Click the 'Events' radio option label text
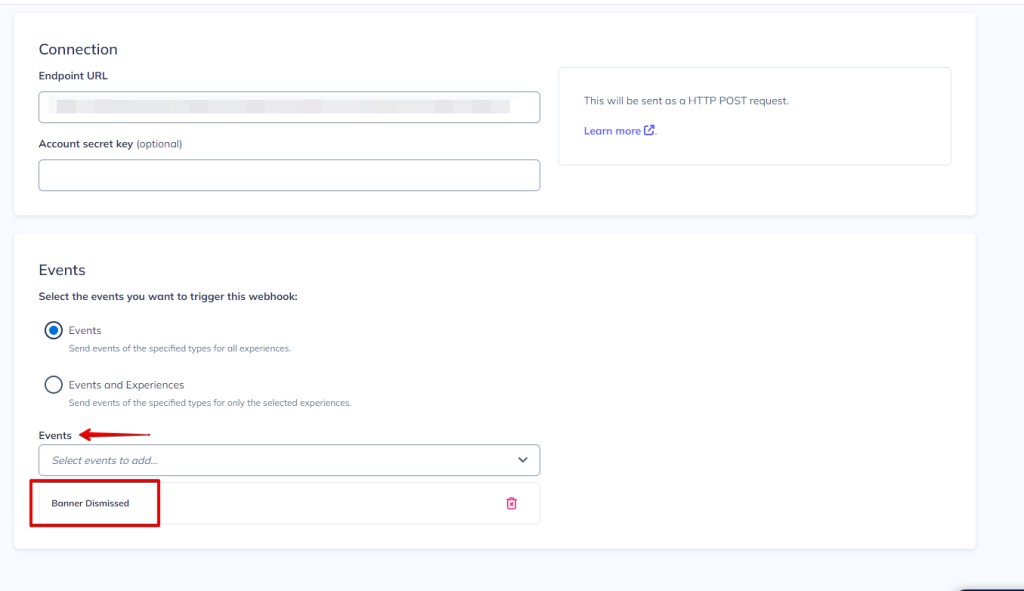The image size is (1024, 591). (85, 330)
